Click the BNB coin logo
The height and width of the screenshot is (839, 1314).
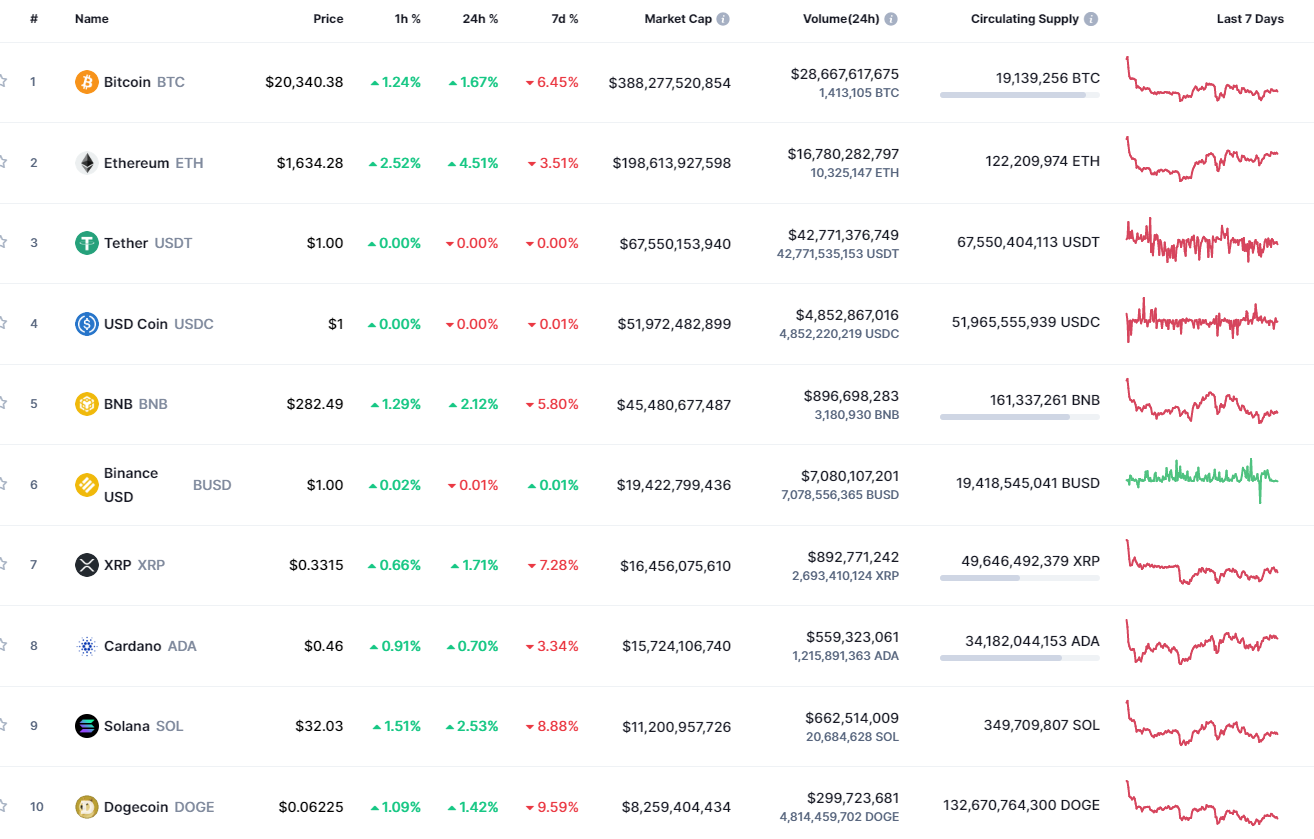85,404
